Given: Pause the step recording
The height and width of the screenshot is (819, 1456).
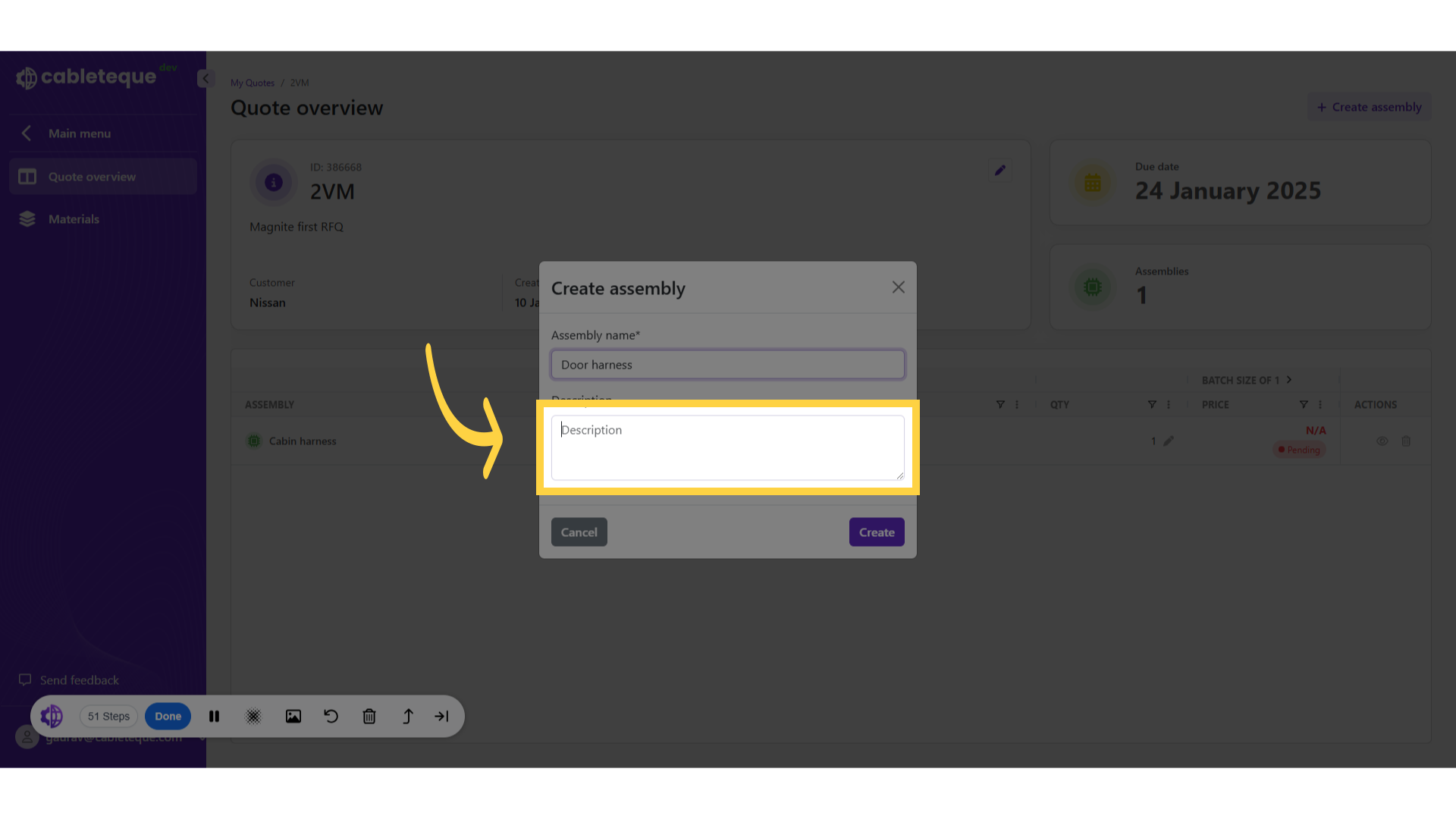Looking at the screenshot, I should pos(214,716).
